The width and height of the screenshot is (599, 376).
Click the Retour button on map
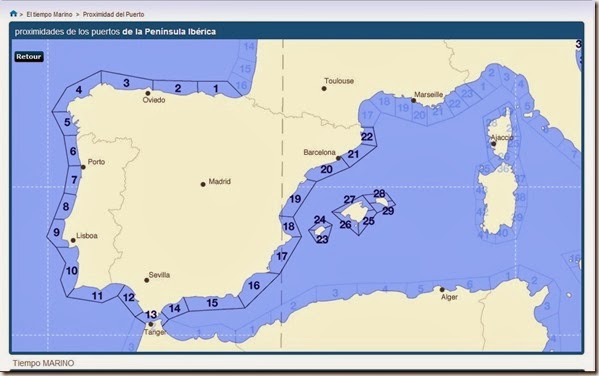(x=29, y=57)
